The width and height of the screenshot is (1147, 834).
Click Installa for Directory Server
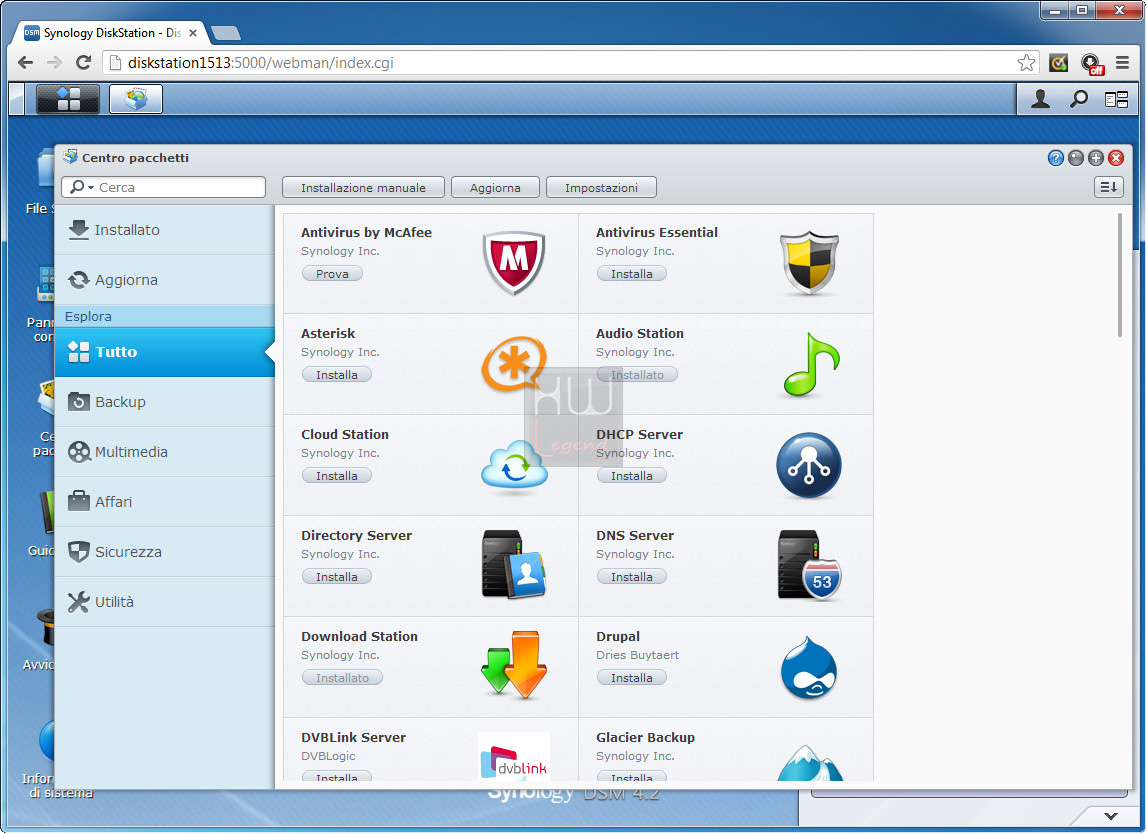tap(336, 576)
